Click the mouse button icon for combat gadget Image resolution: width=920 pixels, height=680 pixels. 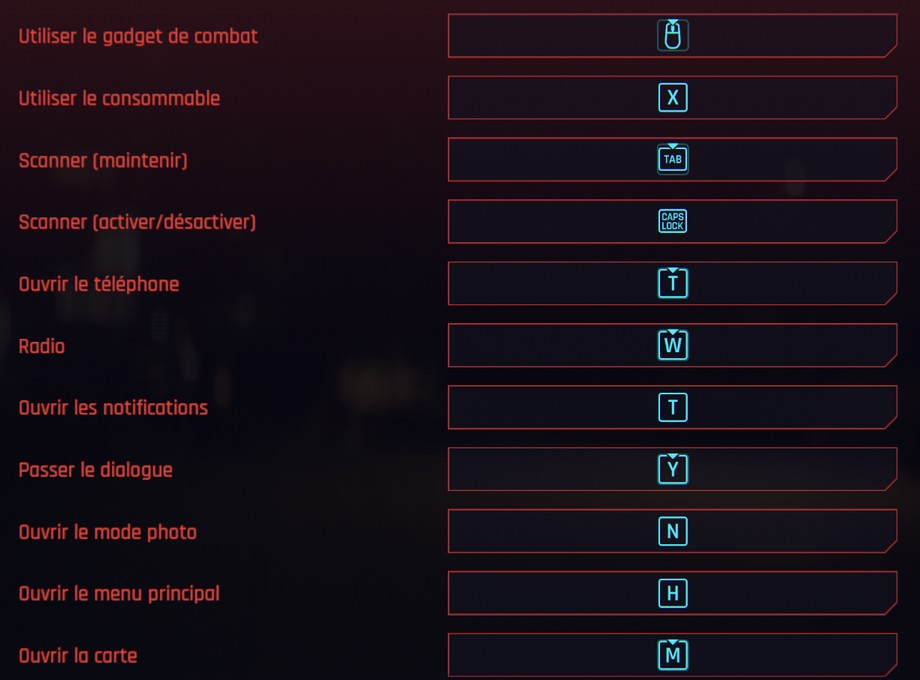click(x=672, y=35)
